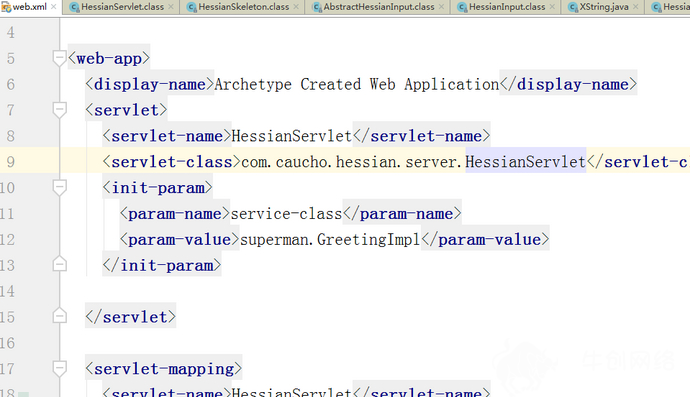
Task: Click the class icon on HessianServlet.class tab
Action: click(x=74, y=7)
